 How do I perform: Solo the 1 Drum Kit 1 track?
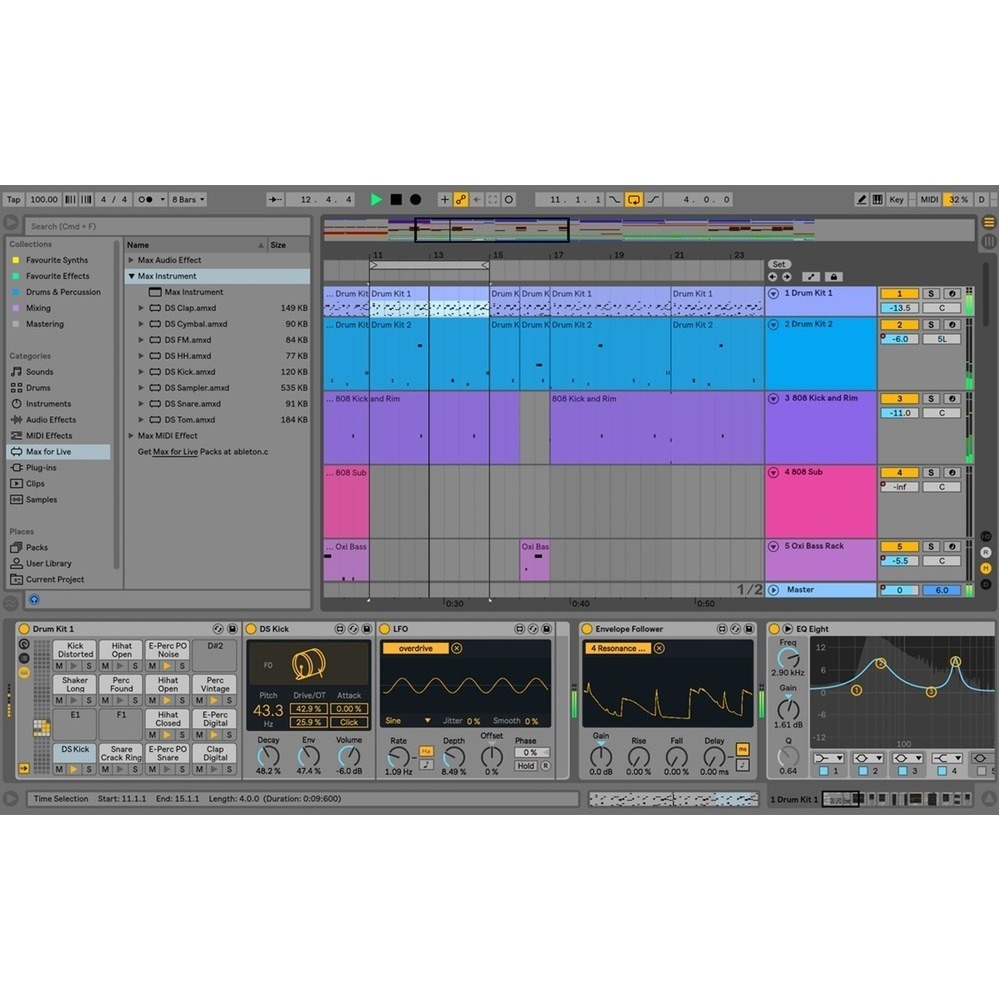tap(930, 294)
